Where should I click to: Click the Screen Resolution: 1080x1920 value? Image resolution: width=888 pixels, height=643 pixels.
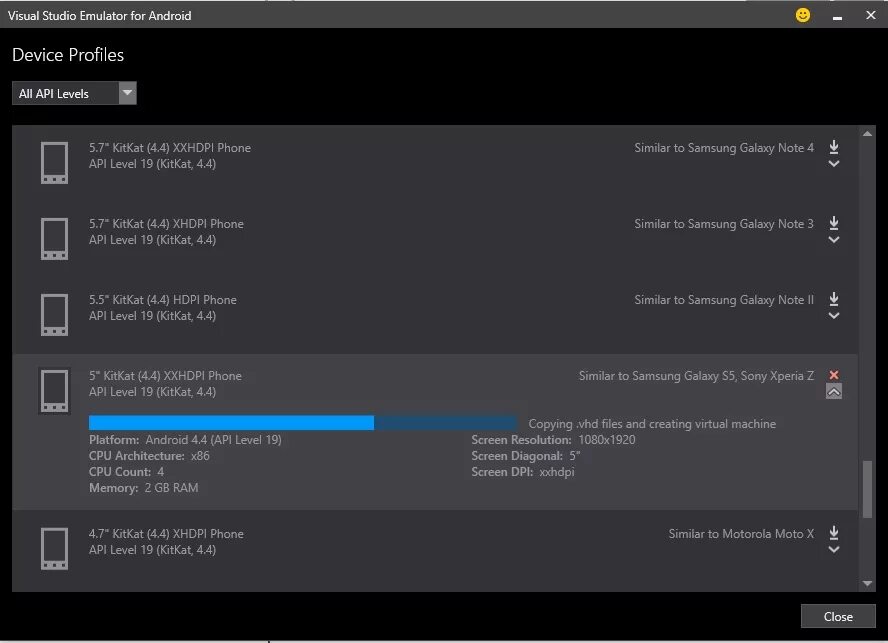pyautogui.click(x=607, y=440)
